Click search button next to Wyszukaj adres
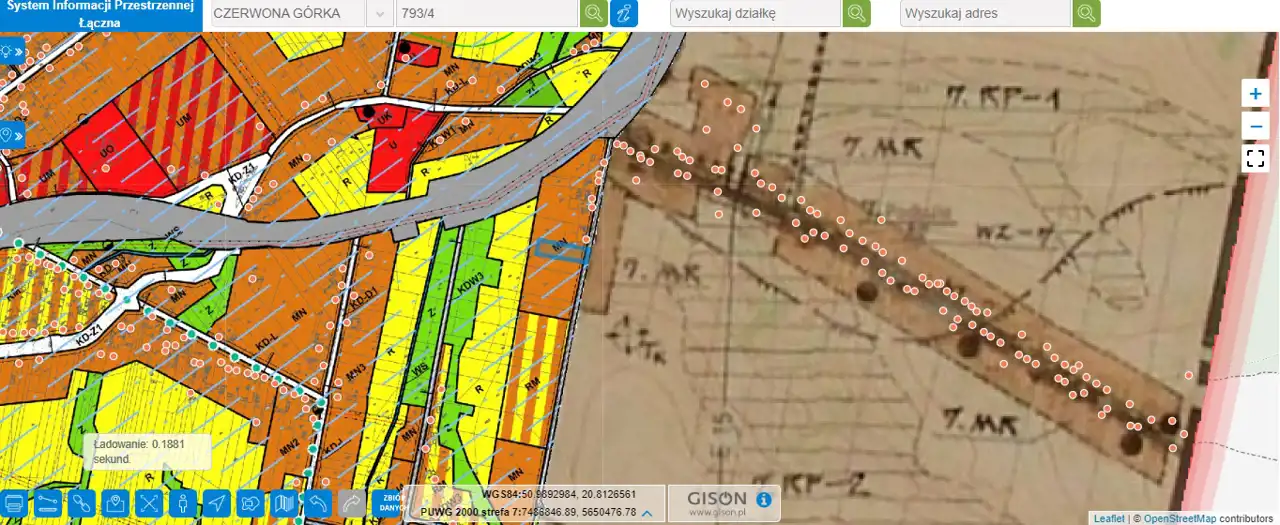1280x525 pixels. click(1087, 14)
